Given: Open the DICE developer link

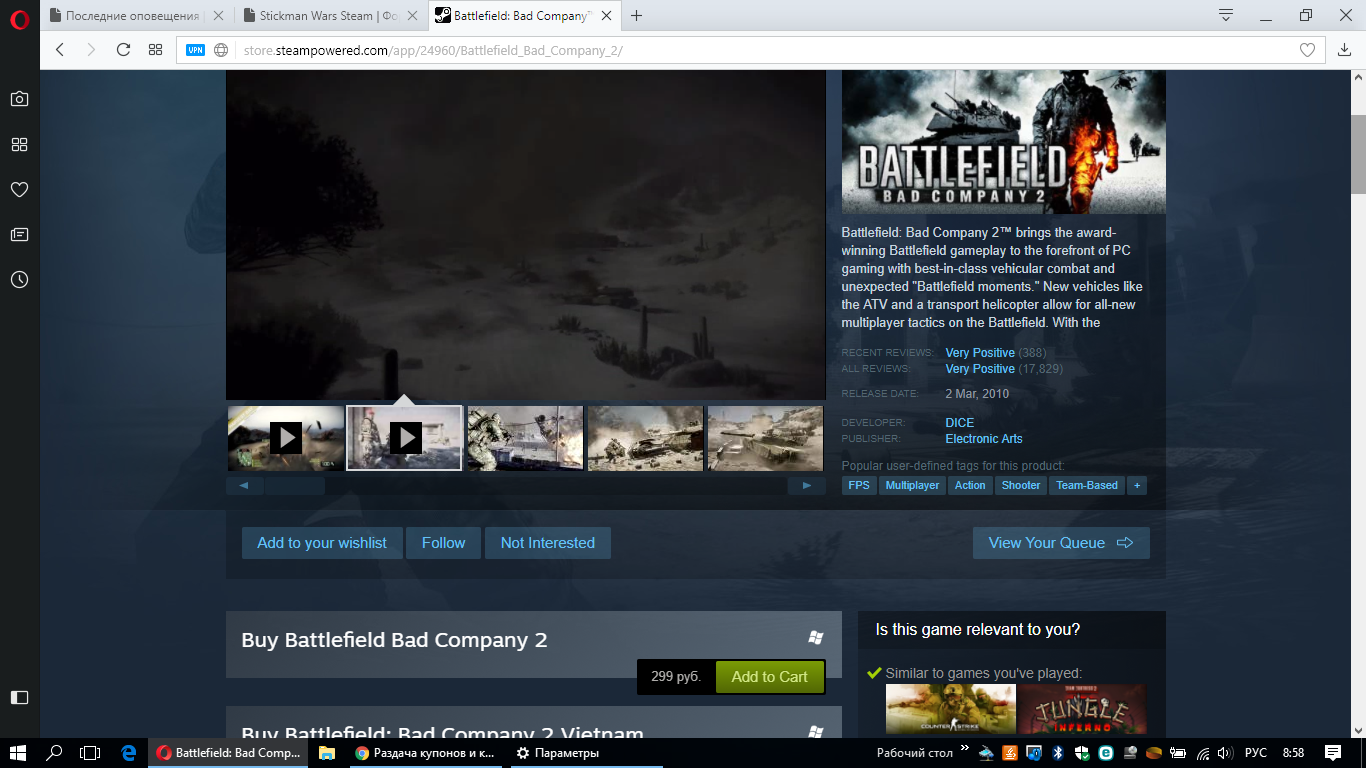Looking at the screenshot, I should tap(960, 423).
